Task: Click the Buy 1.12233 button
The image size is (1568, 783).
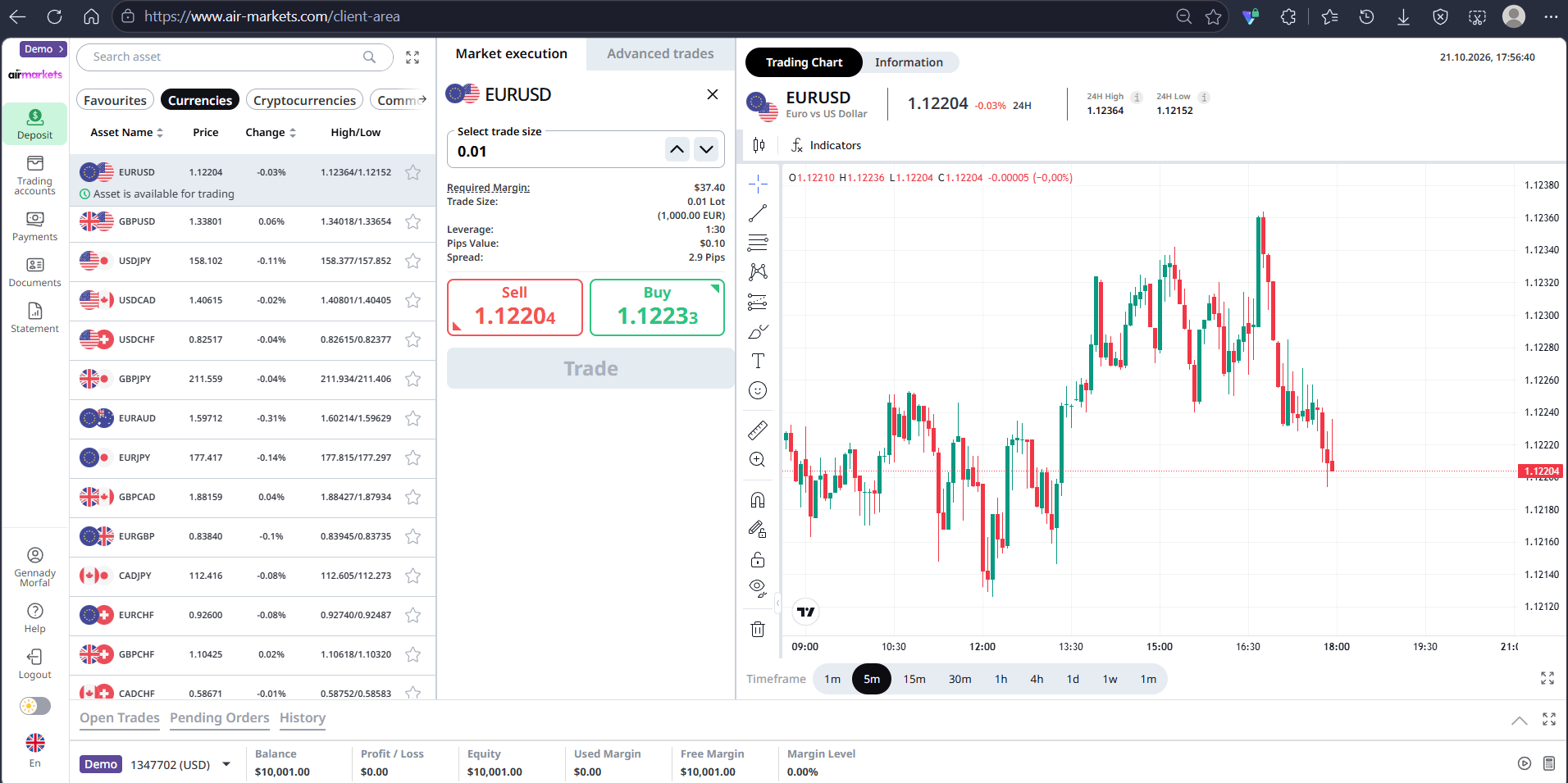Action: (657, 307)
